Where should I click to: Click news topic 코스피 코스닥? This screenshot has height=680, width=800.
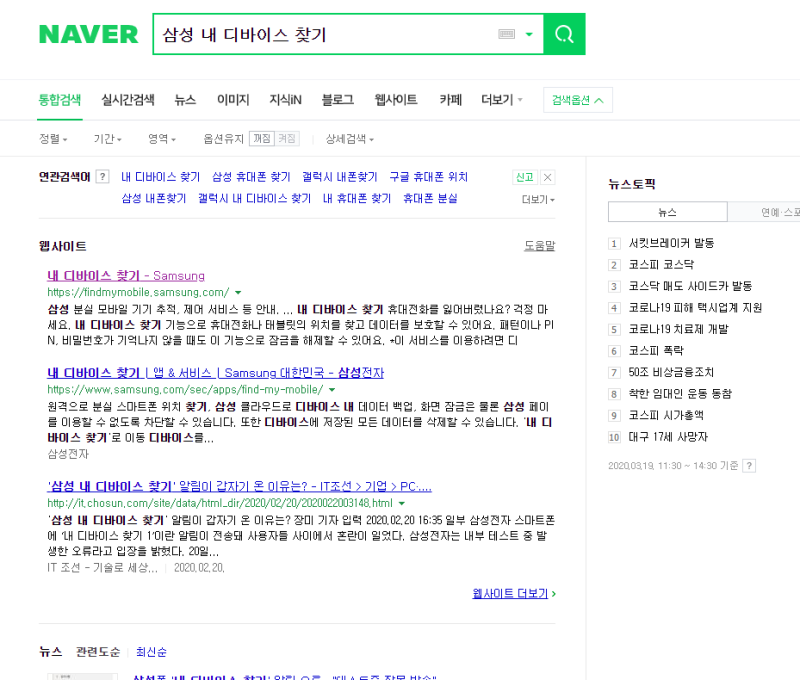coord(661,265)
